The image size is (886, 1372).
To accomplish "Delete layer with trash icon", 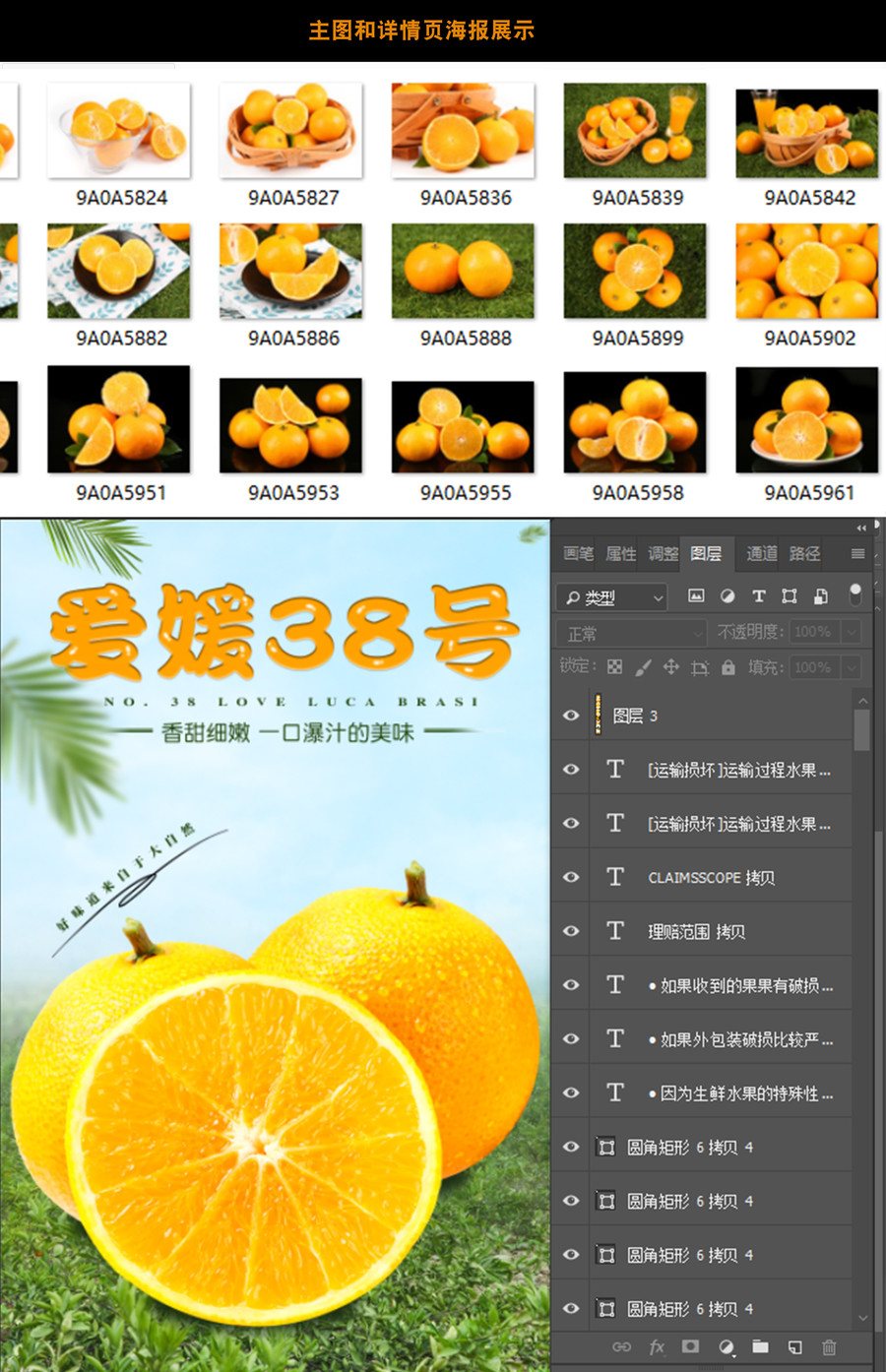I will point(829,1346).
